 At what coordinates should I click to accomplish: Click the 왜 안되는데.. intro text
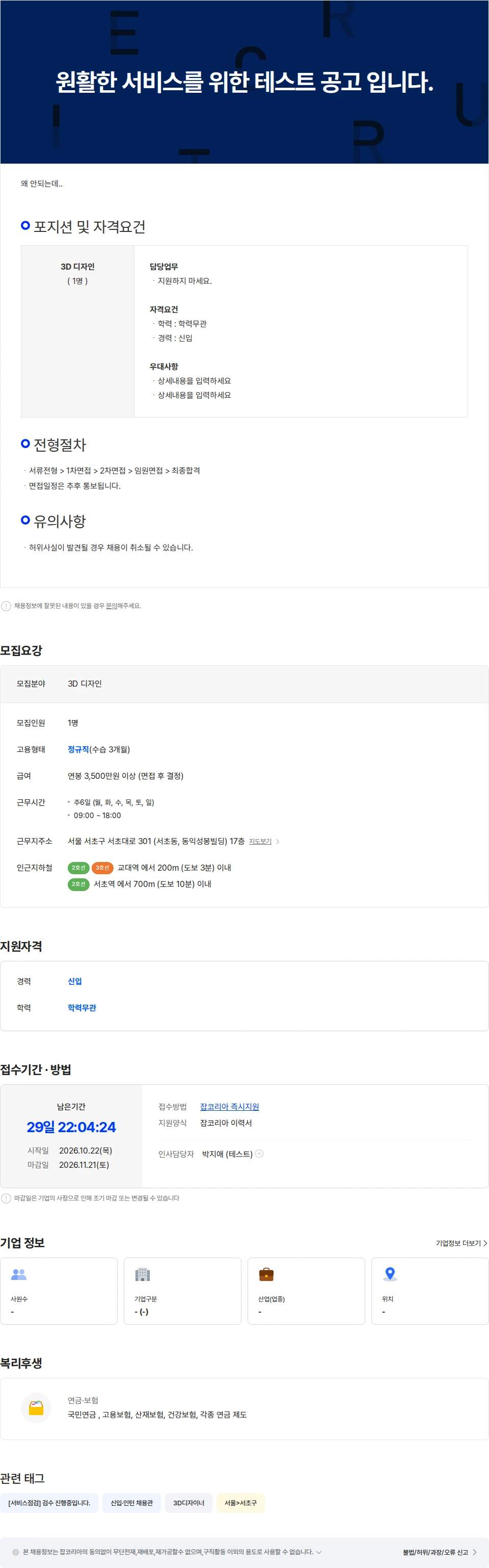pos(41,184)
